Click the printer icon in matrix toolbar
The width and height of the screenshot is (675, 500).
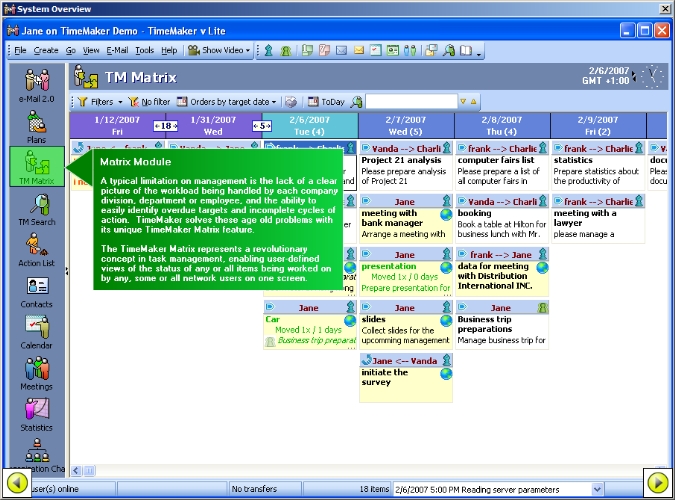pos(291,102)
